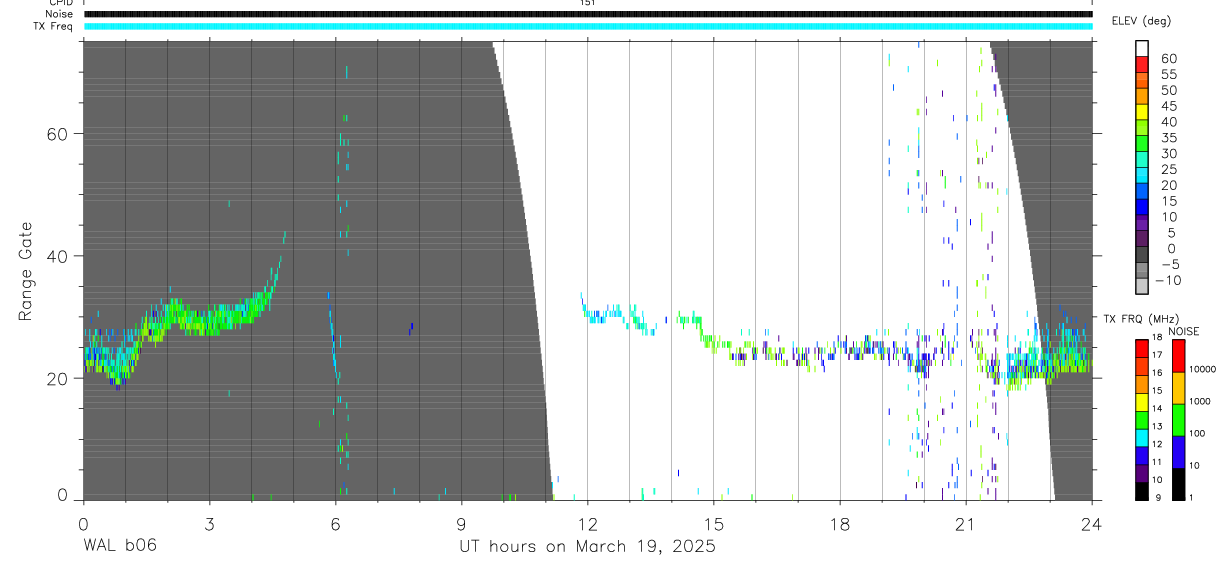The height and width of the screenshot is (567, 1228).
Task: Click the red top segment of NOISE colorbar
Action: pos(1179,356)
